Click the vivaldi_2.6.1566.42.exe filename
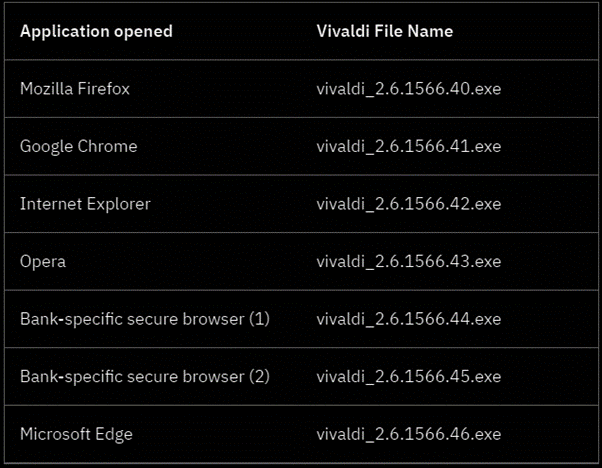 408,204
